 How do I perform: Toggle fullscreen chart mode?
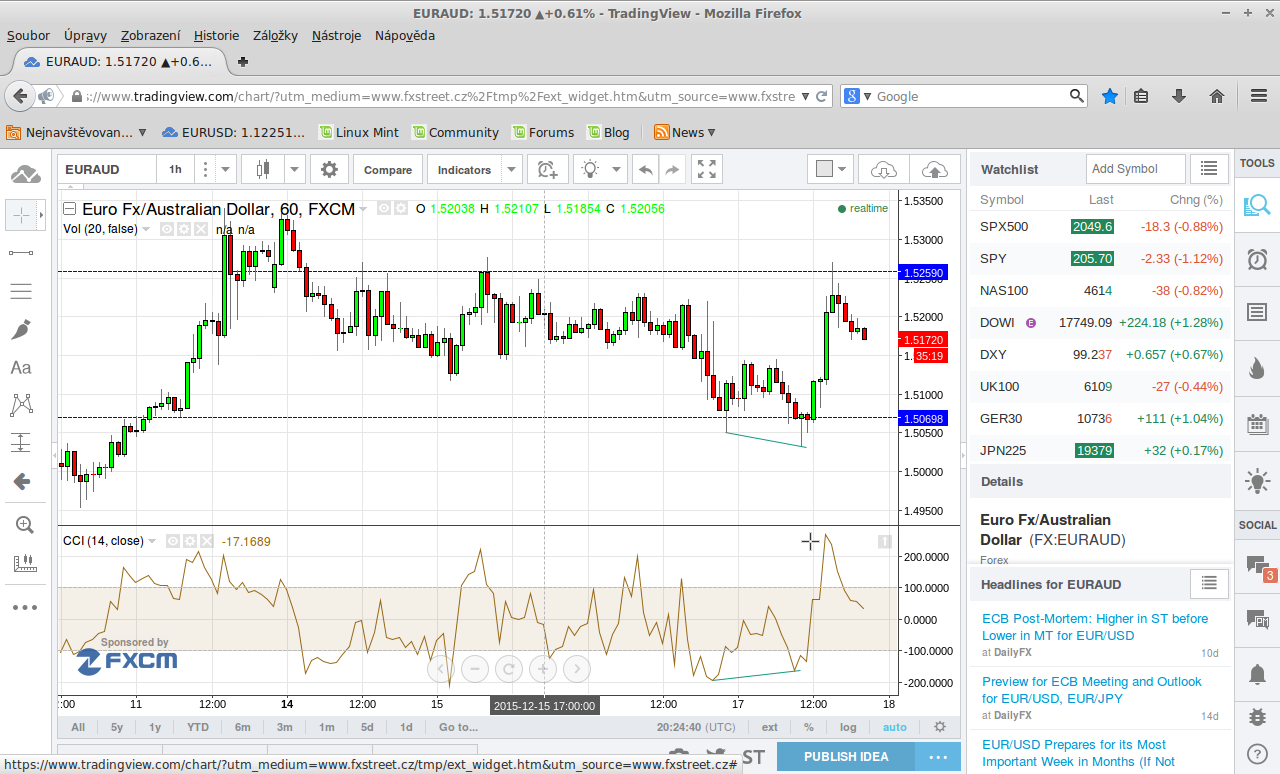(x=707, y=169)
